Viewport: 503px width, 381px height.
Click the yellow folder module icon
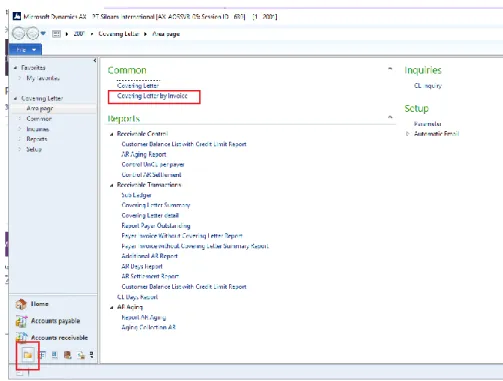28,355
